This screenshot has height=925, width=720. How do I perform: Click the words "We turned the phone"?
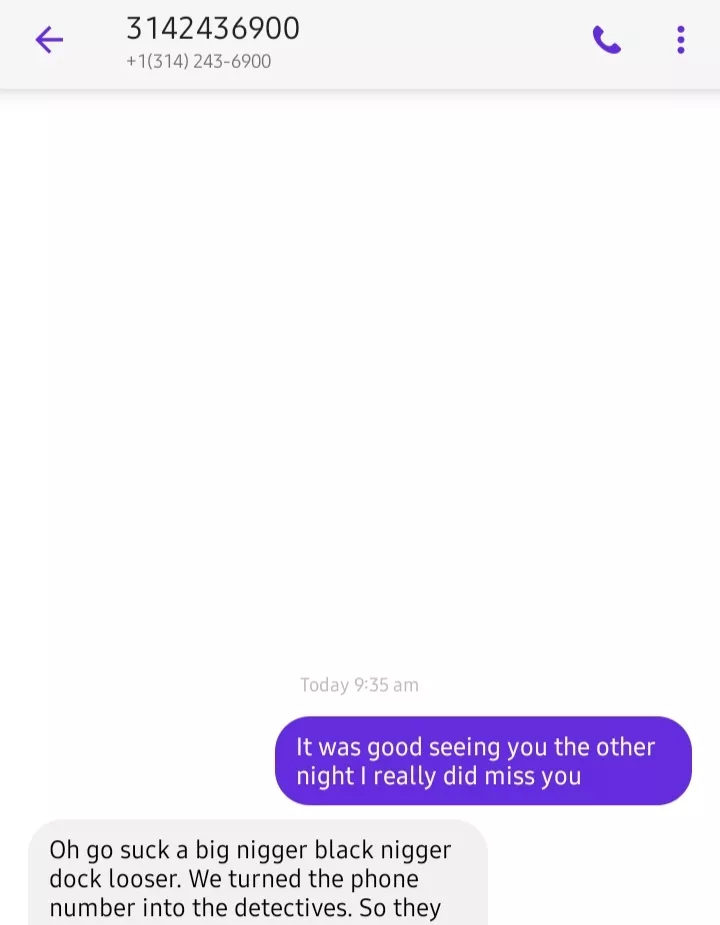pyautogui.click(x=303, y=878)
